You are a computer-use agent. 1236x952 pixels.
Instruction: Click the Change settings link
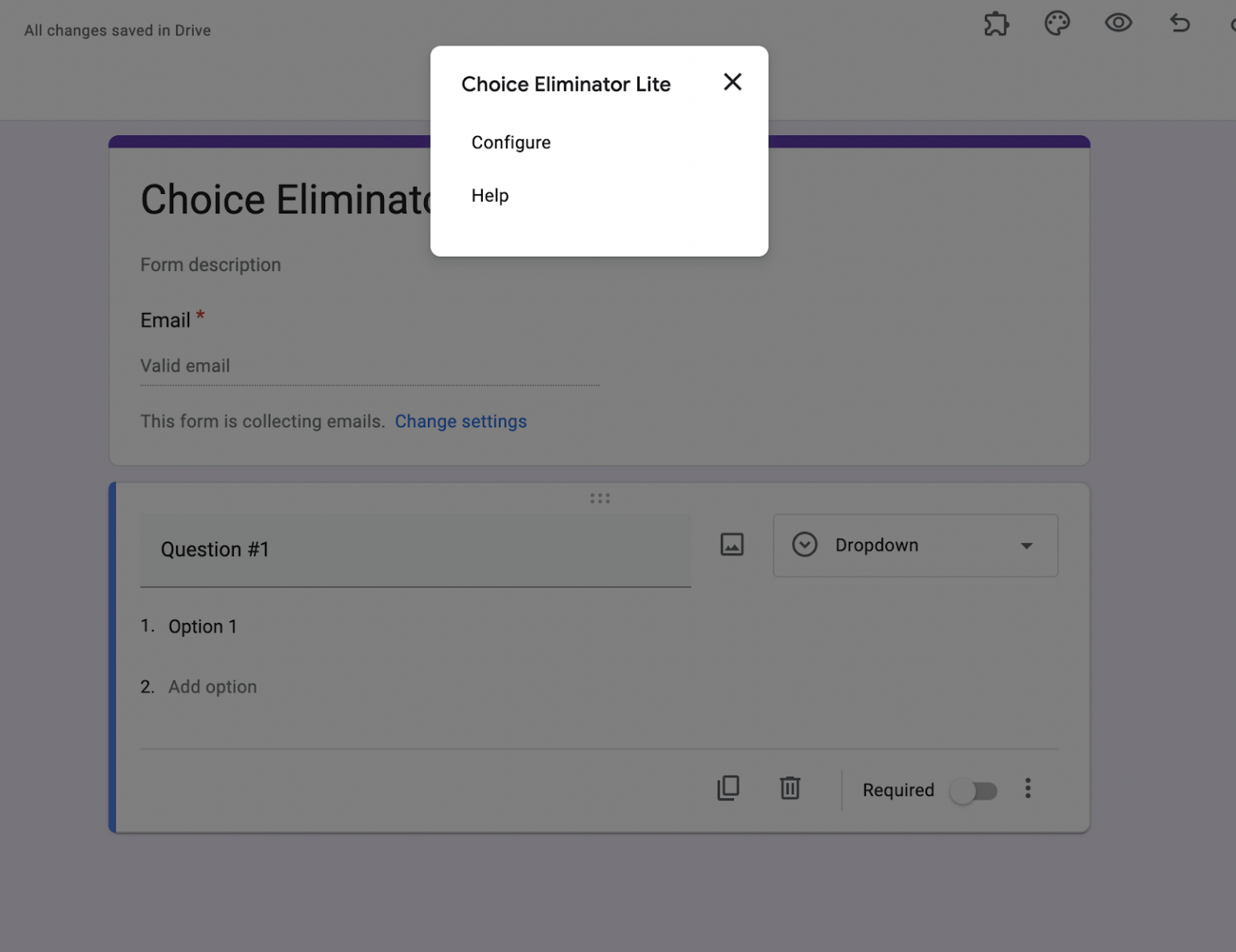coord(460,422)
